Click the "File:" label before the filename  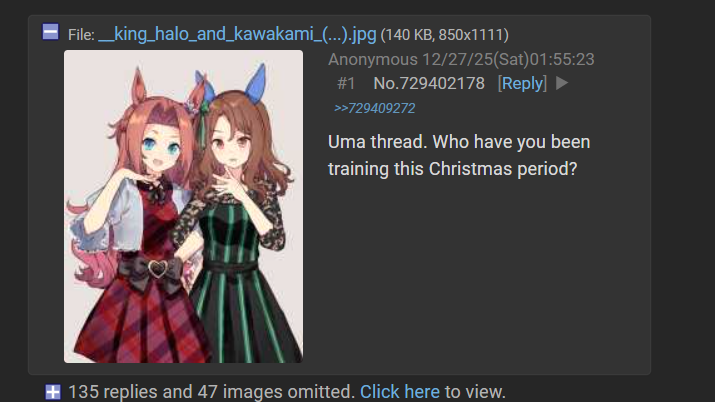pyautogui.click(x=81, y=35)
